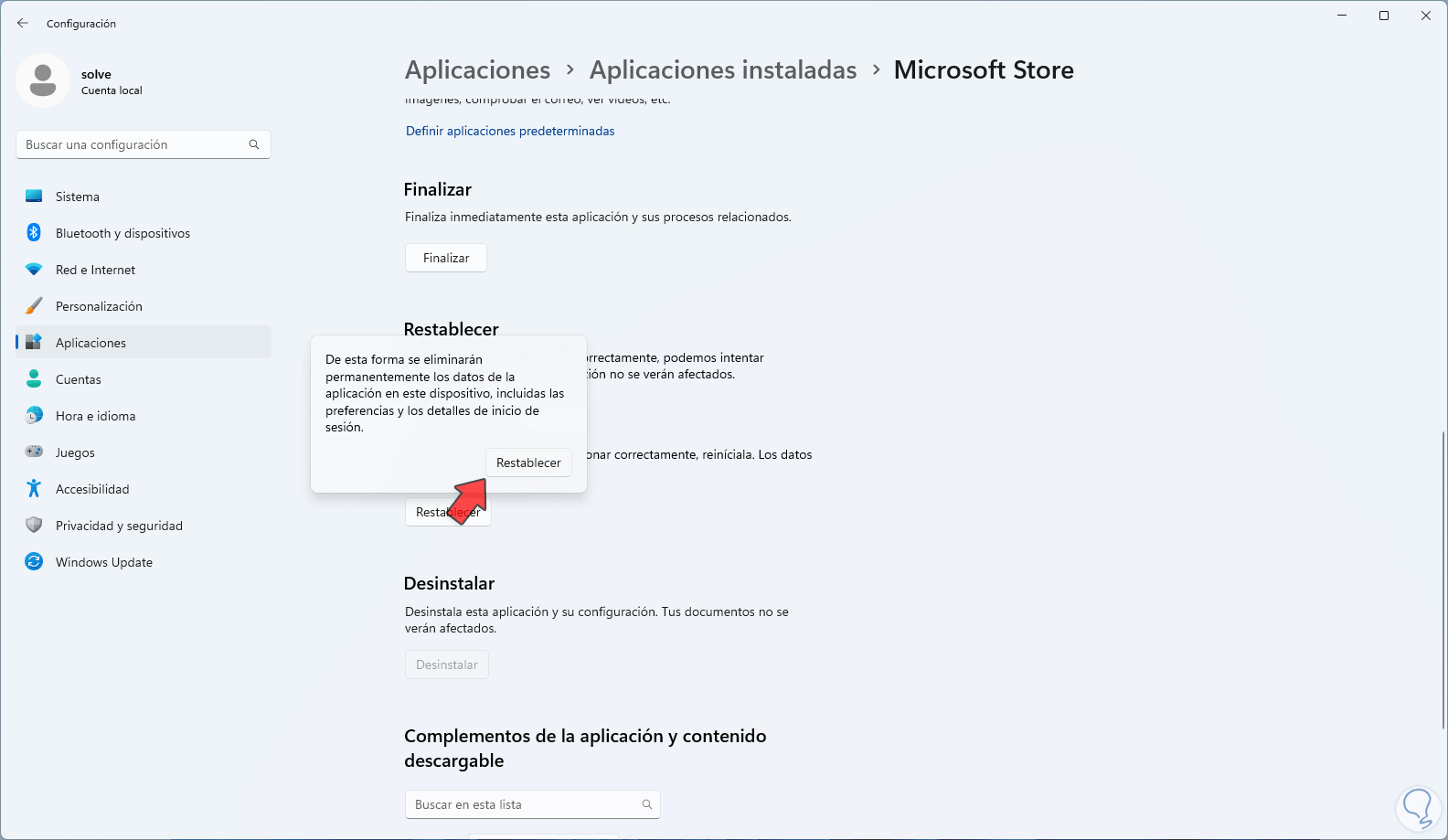Click the user avatar for solve

[x=43, y=80]
